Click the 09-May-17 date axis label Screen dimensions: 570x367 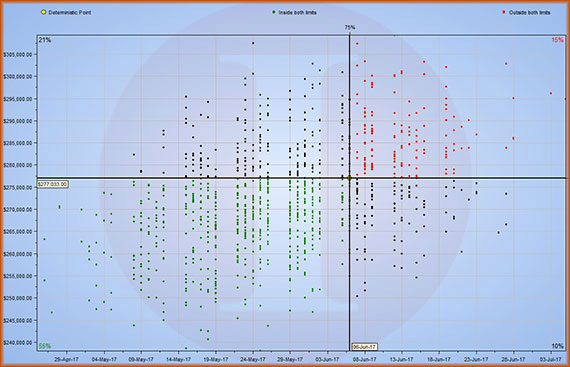141,359
